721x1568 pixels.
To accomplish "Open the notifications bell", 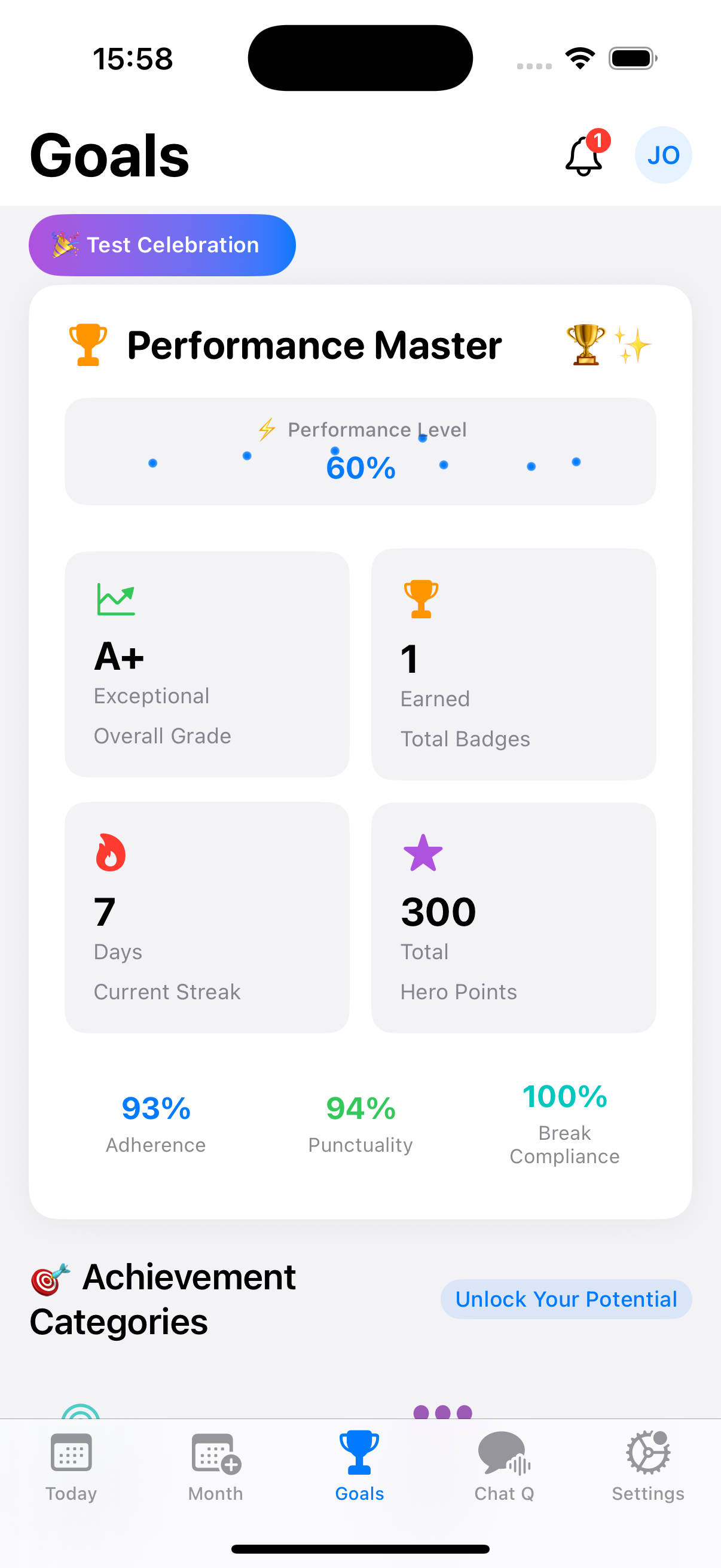I will tap(584, 156).
